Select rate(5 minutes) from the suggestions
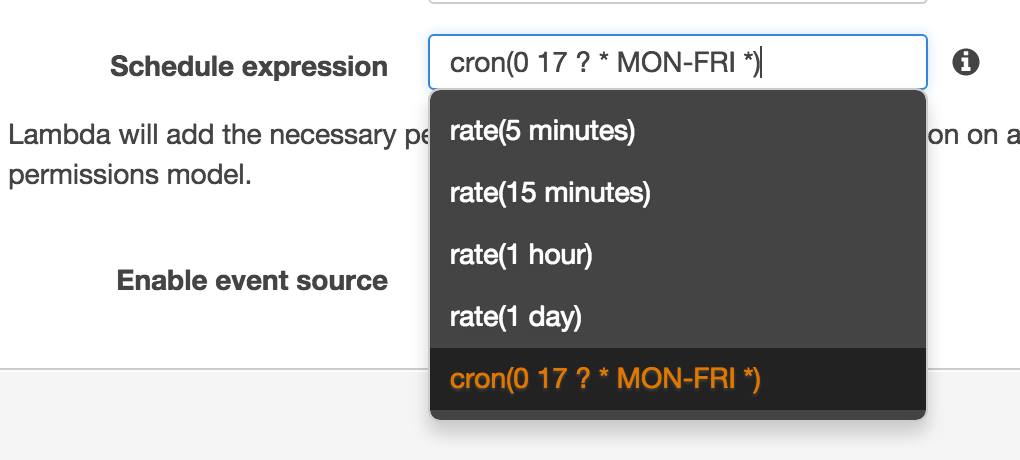The image size is (1020, 460). pos(678,131)
